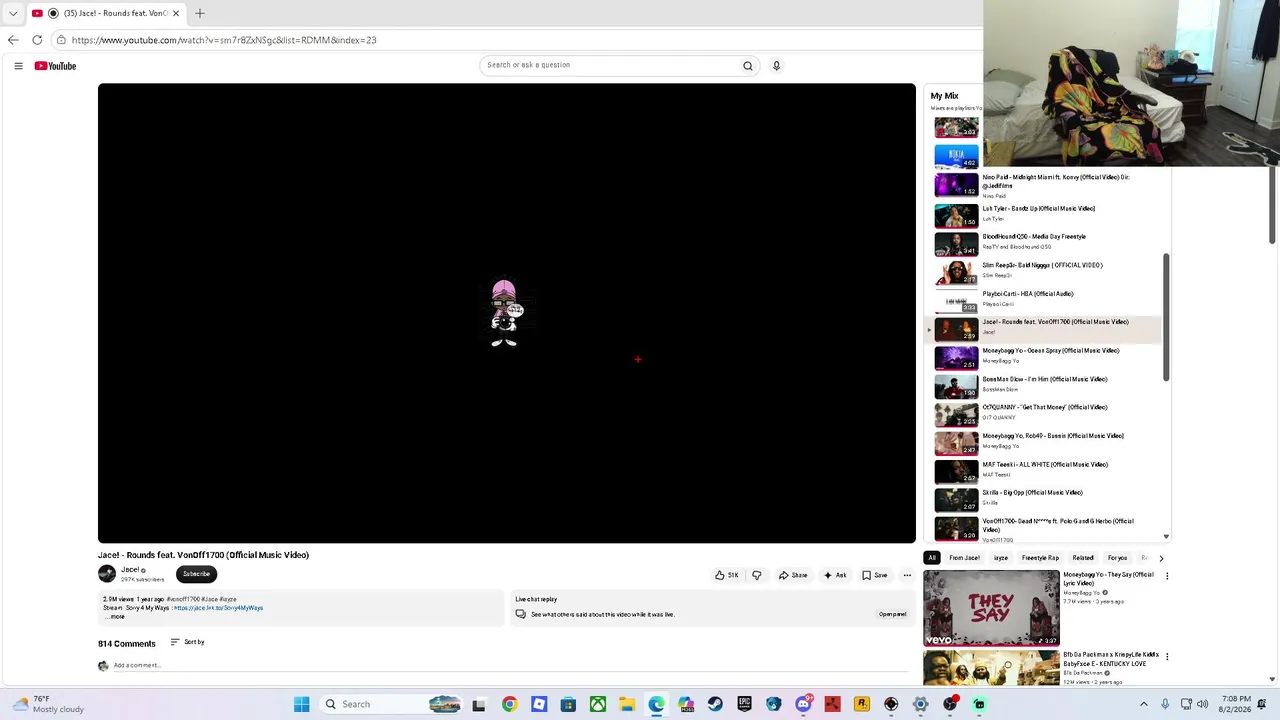Open Discord from taskbar
1280x720 pixels.
(803, 704)
